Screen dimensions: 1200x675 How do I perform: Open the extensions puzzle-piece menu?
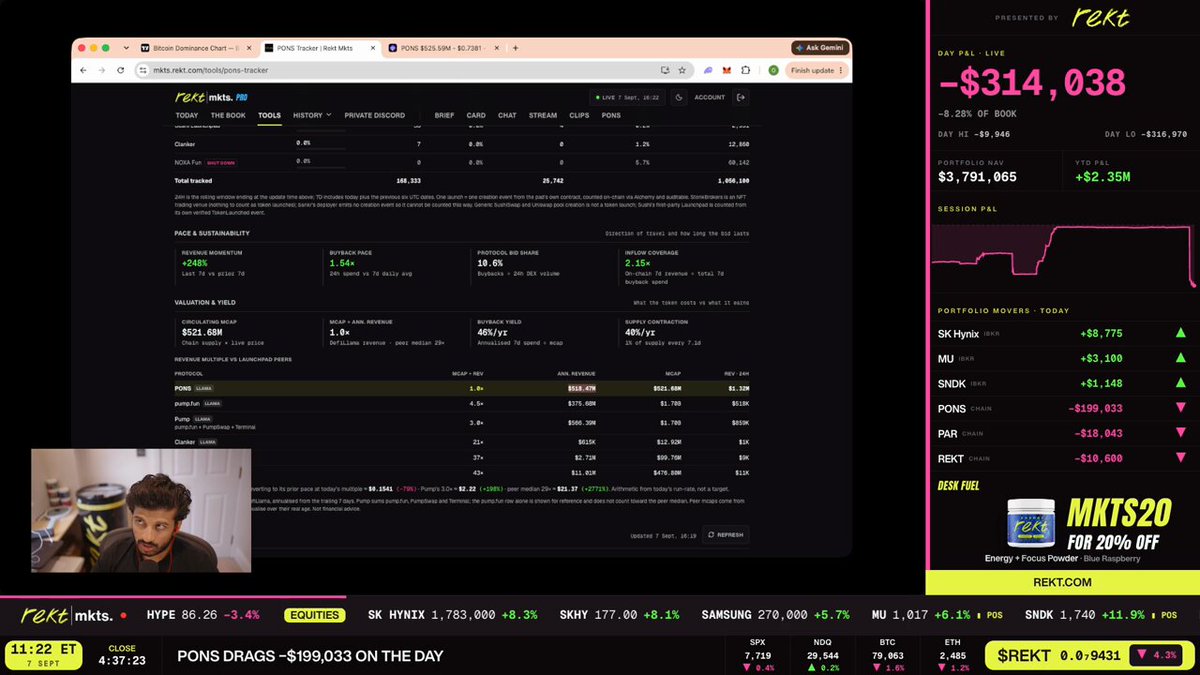pos(745,70)
